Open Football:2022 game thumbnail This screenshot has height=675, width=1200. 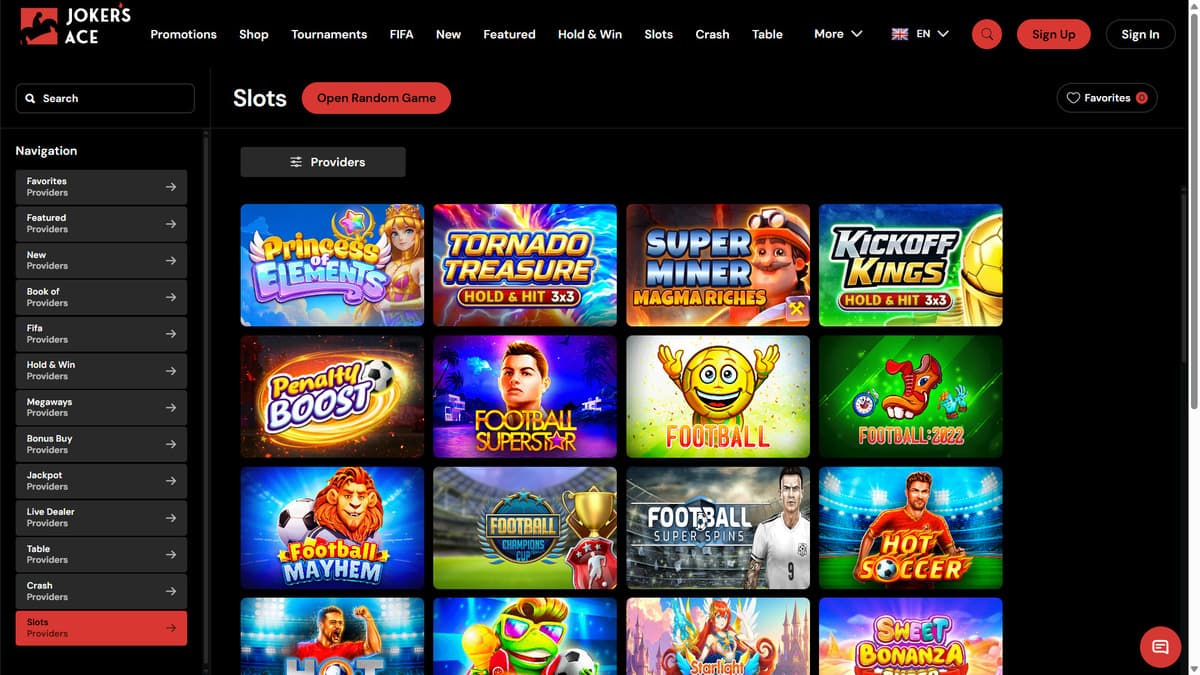coord(911,396)
